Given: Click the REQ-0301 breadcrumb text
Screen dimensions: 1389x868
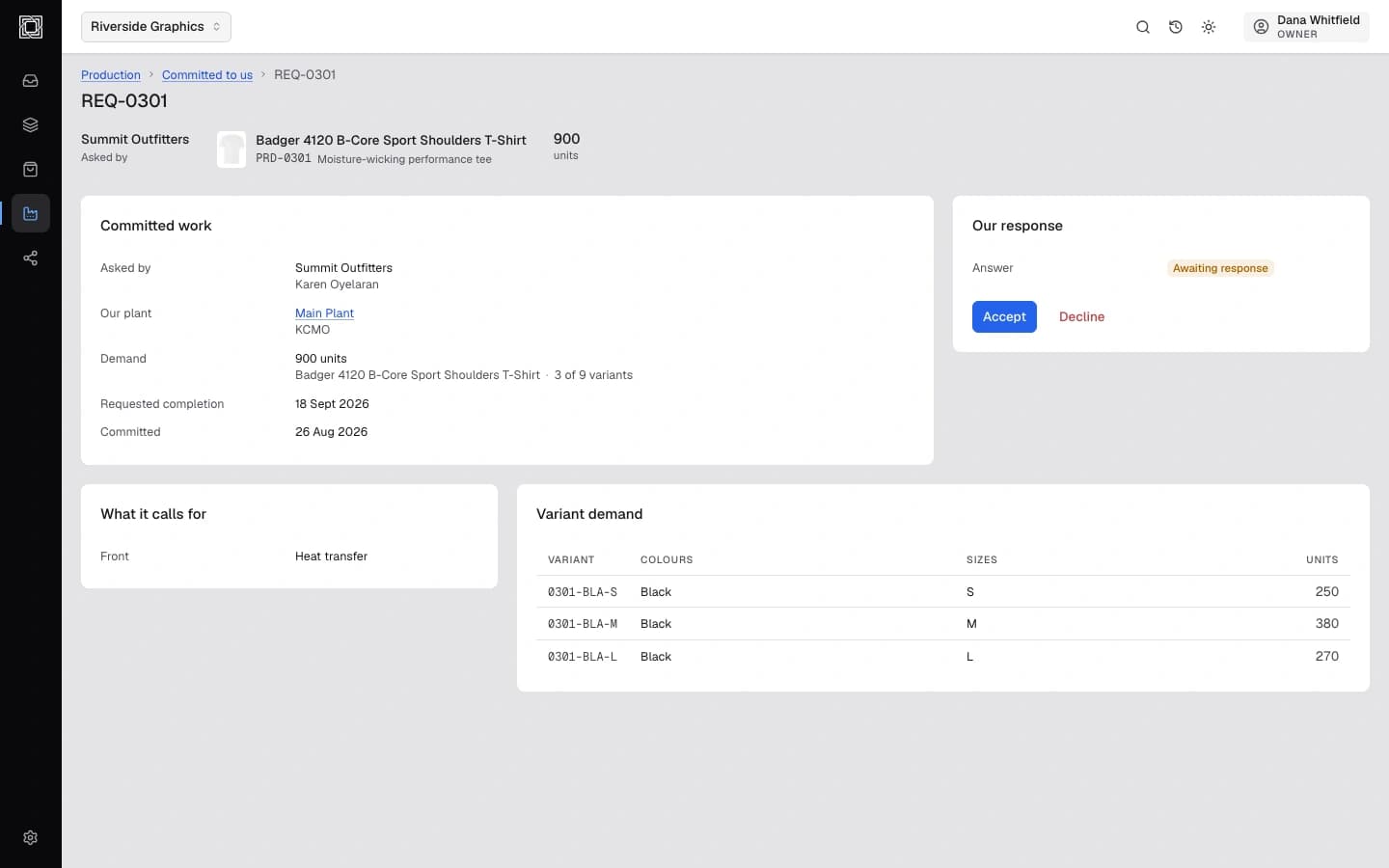Looking at the screenshot, I should (x=305, y=75).
